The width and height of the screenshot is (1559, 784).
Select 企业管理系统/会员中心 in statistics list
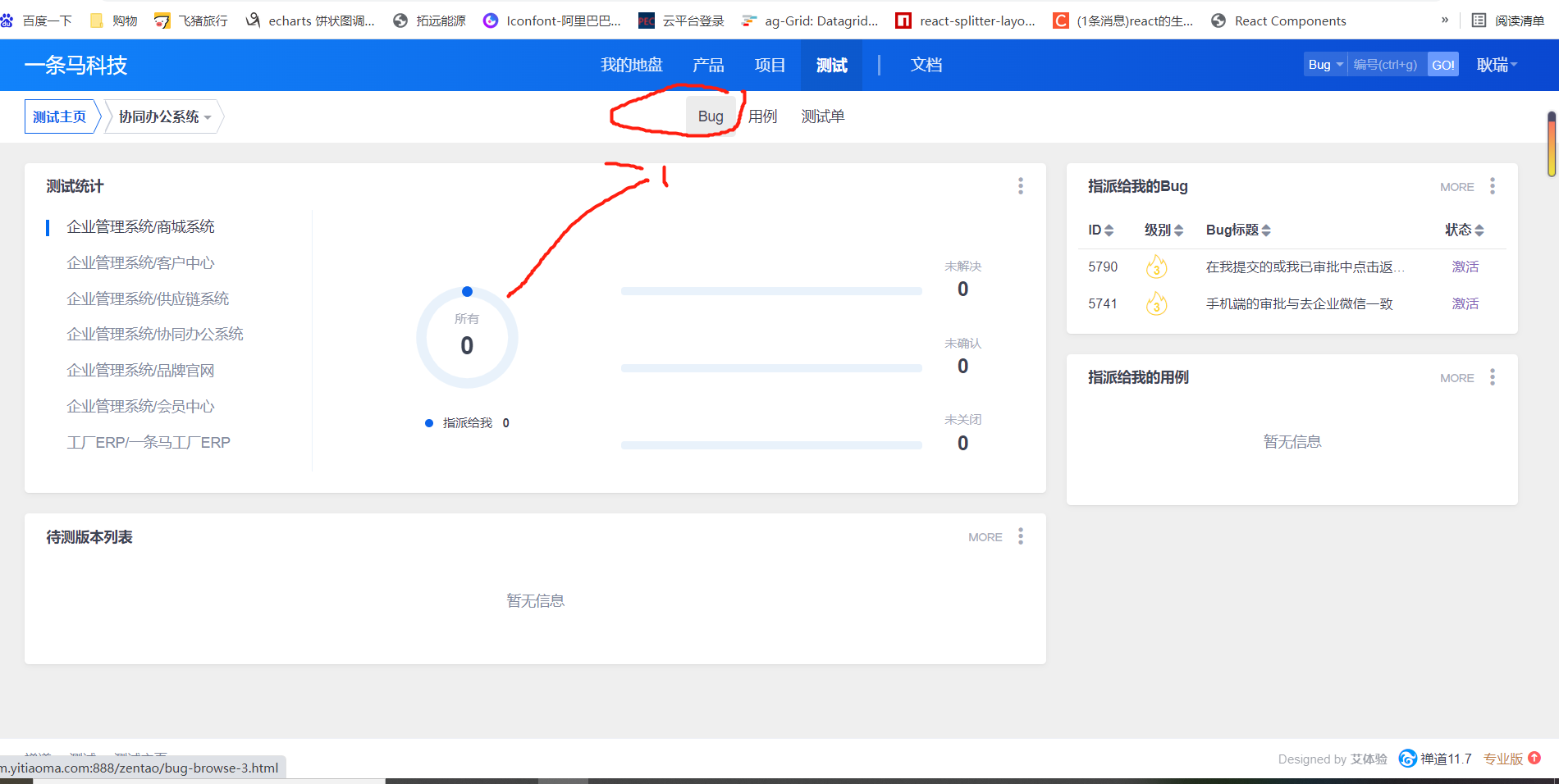(140, 406)
